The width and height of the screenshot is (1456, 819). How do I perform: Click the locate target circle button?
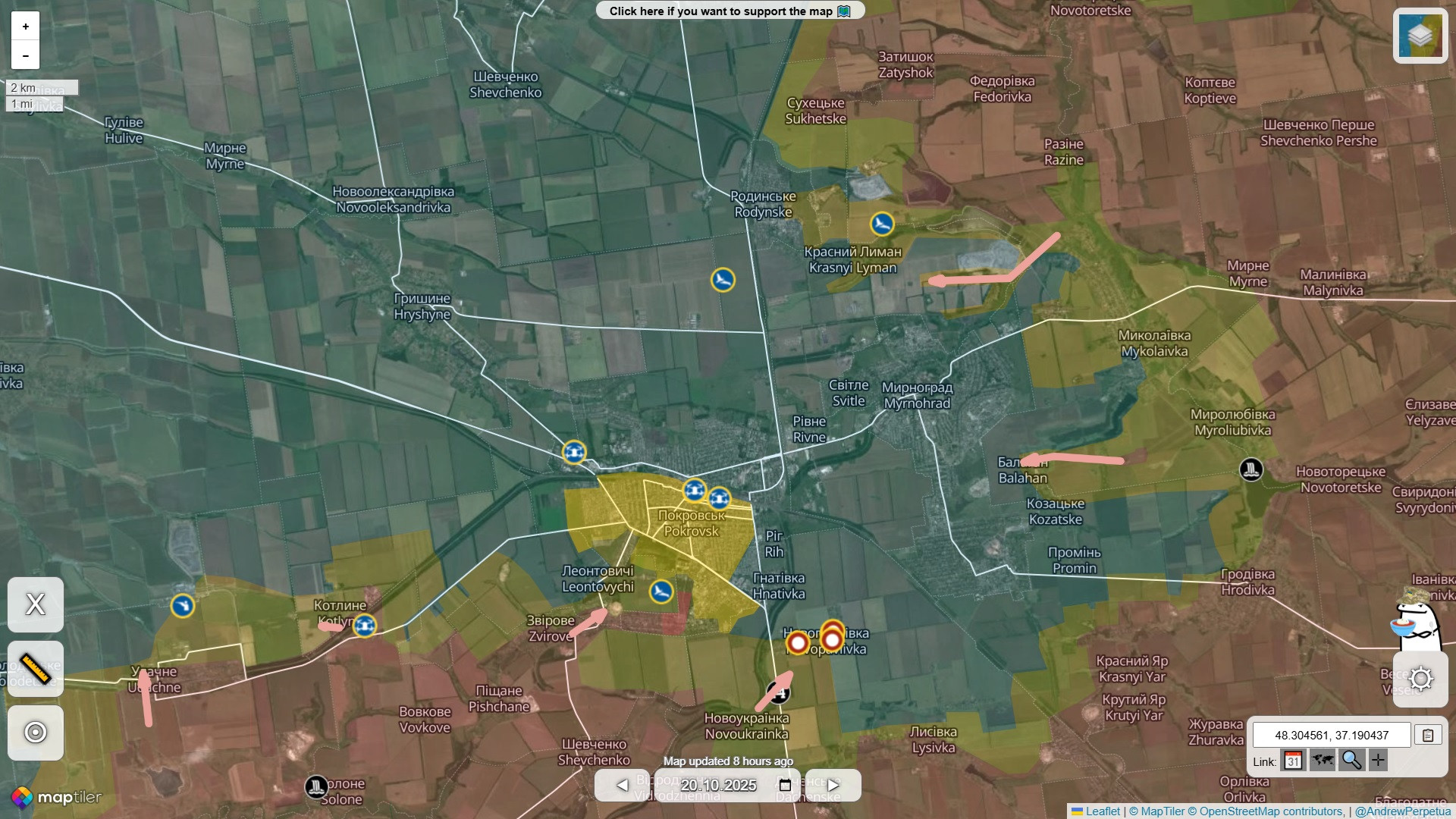click(36, 733)
